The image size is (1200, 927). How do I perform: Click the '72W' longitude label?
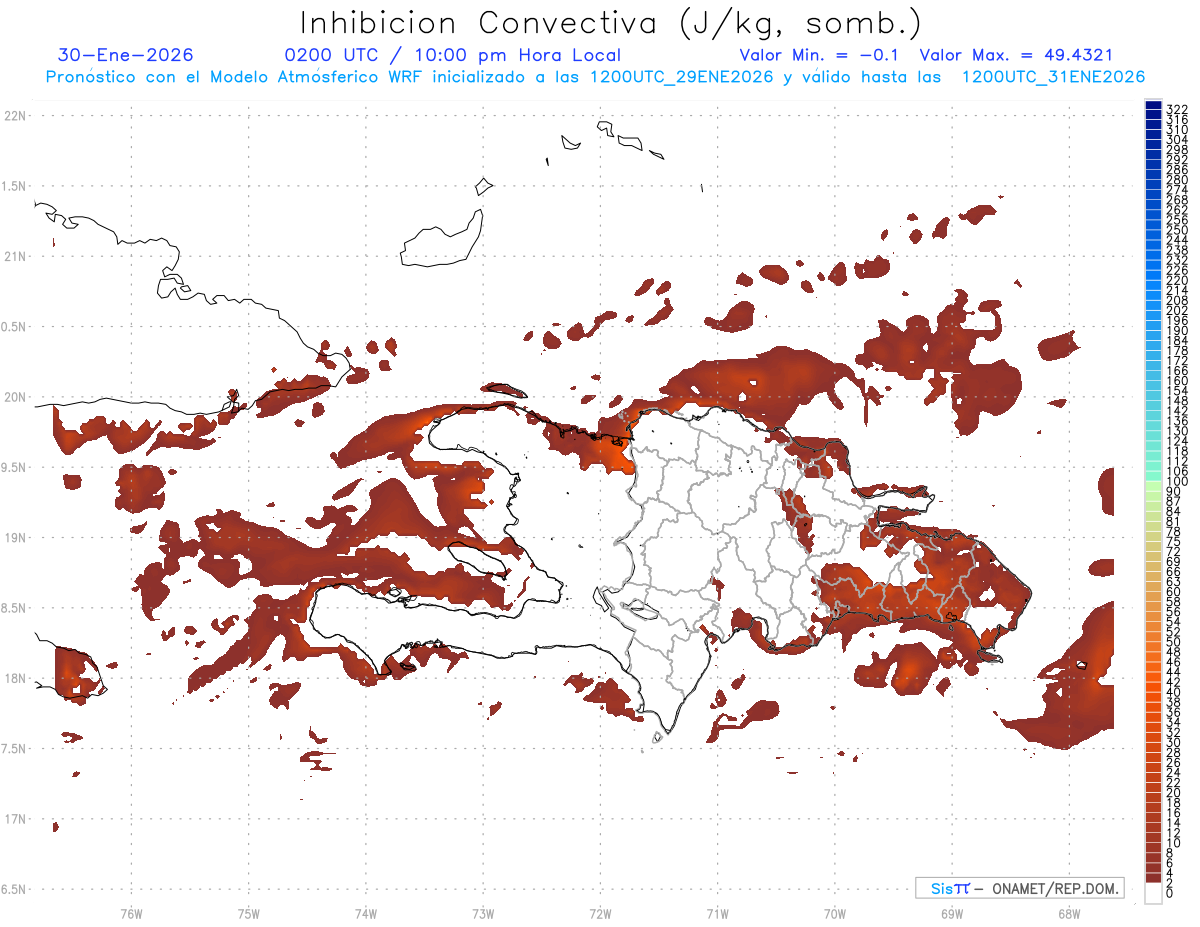tap(601, 913)
